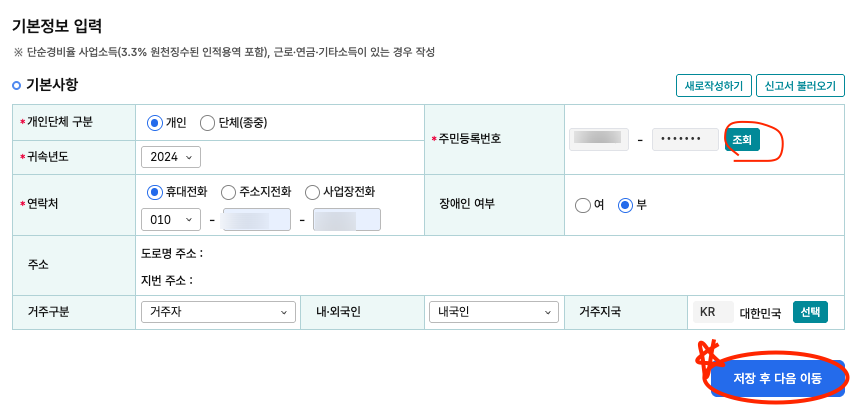Select the 주소지전화 radio button
Viewport: 857px width, 407px height.
point(228,192)
